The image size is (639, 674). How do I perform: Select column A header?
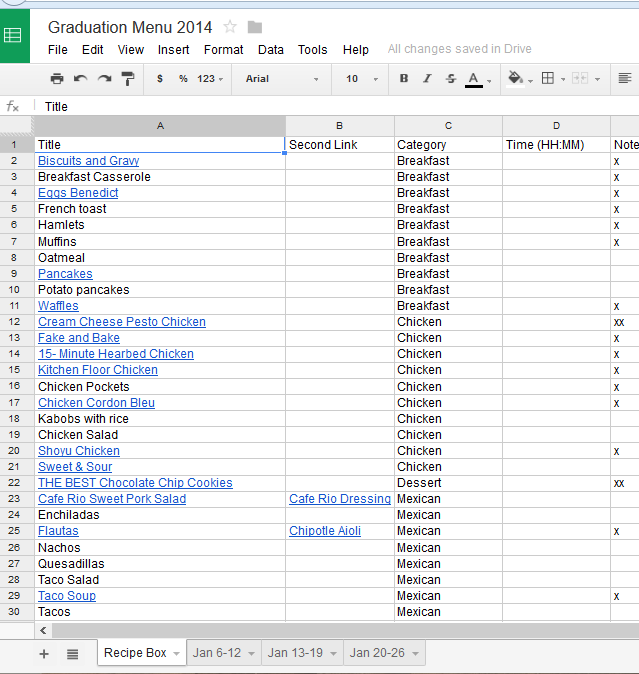pyautogui.click(x=160, y=126)
